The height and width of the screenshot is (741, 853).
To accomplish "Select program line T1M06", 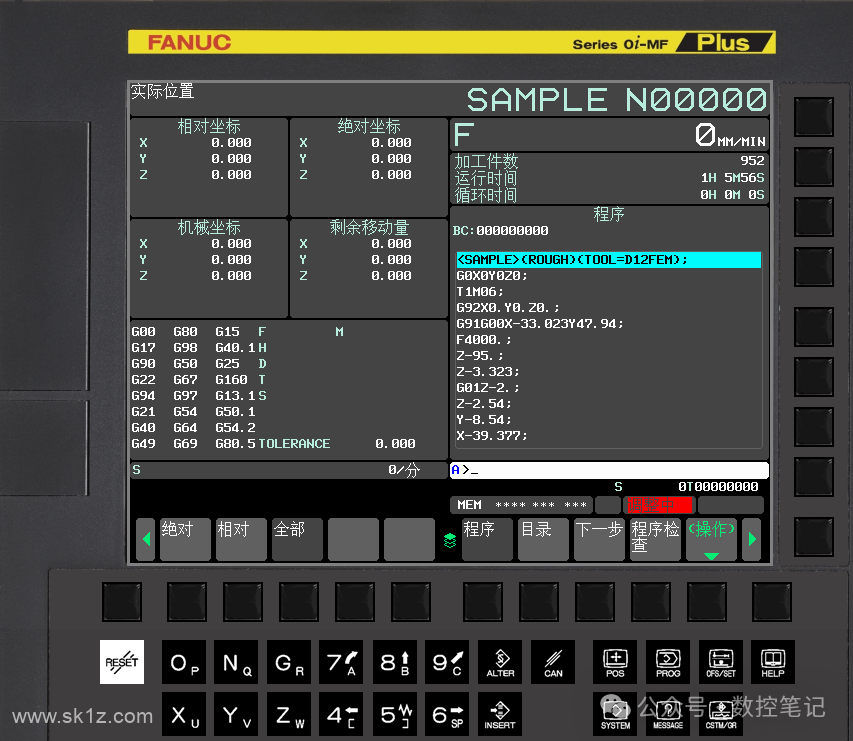I will point(480,292).
